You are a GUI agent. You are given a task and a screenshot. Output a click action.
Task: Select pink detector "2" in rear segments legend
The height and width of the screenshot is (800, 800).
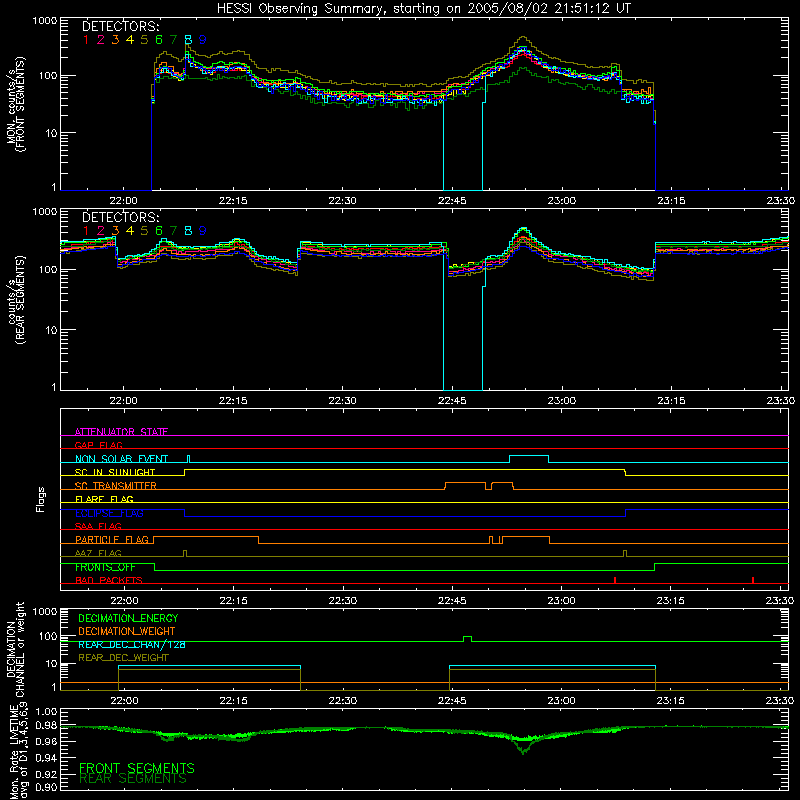click(101, 231)
